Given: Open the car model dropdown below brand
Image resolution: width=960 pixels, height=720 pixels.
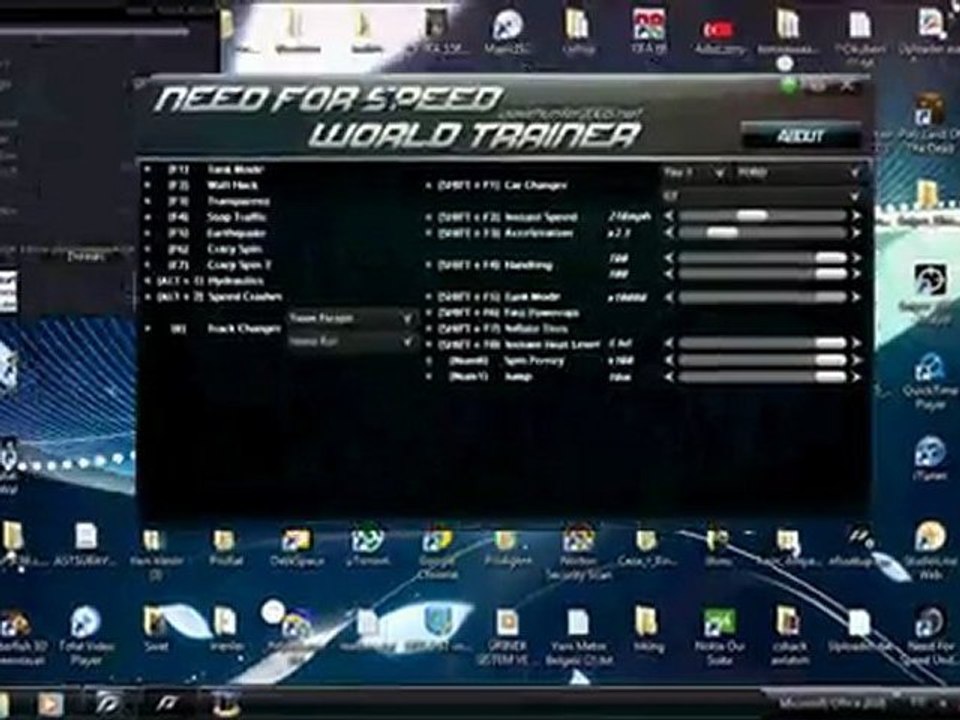Looking at the screenshot, I should tap(762, 196).
